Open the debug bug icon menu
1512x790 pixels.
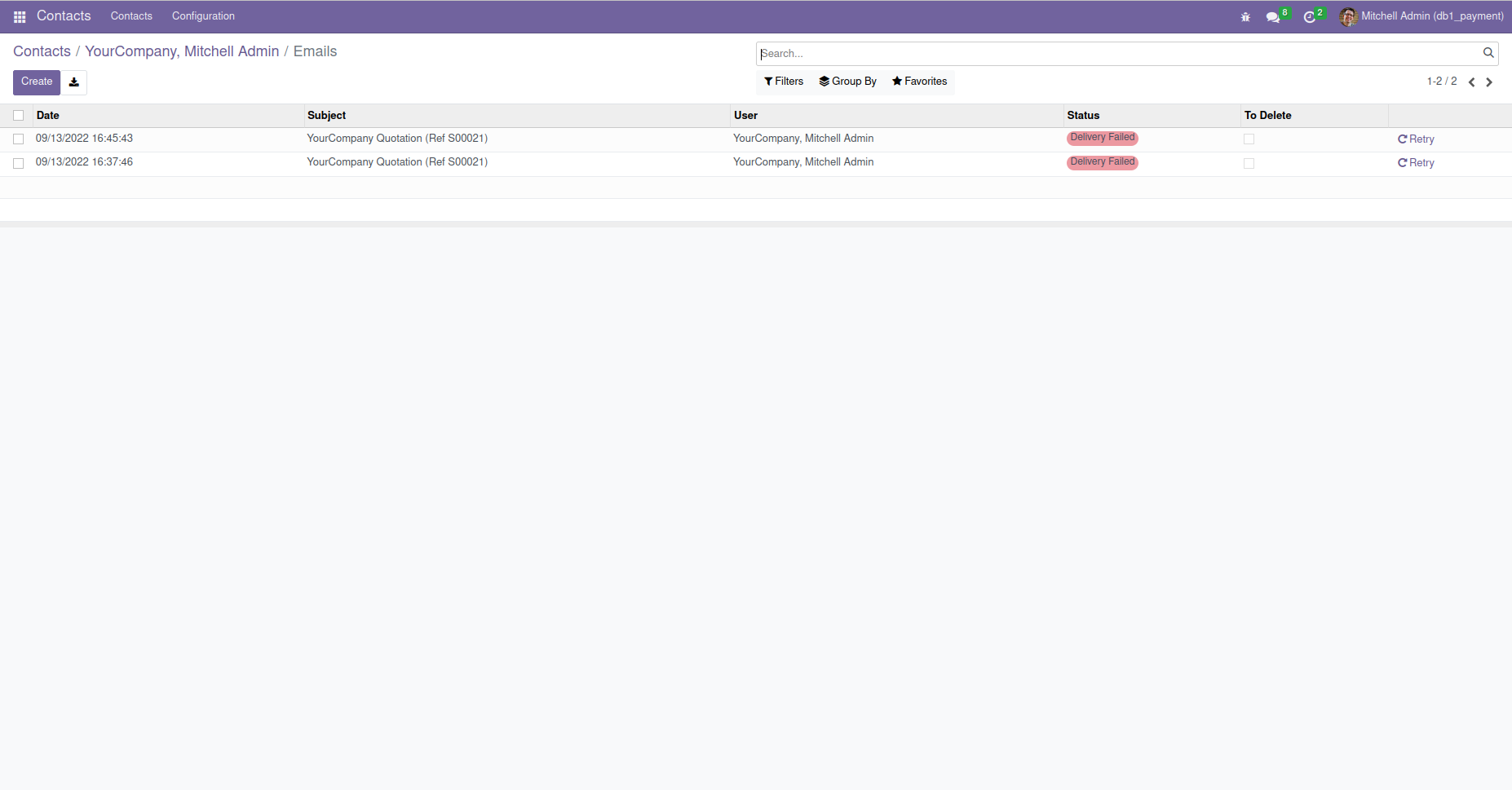point(1245,16)
